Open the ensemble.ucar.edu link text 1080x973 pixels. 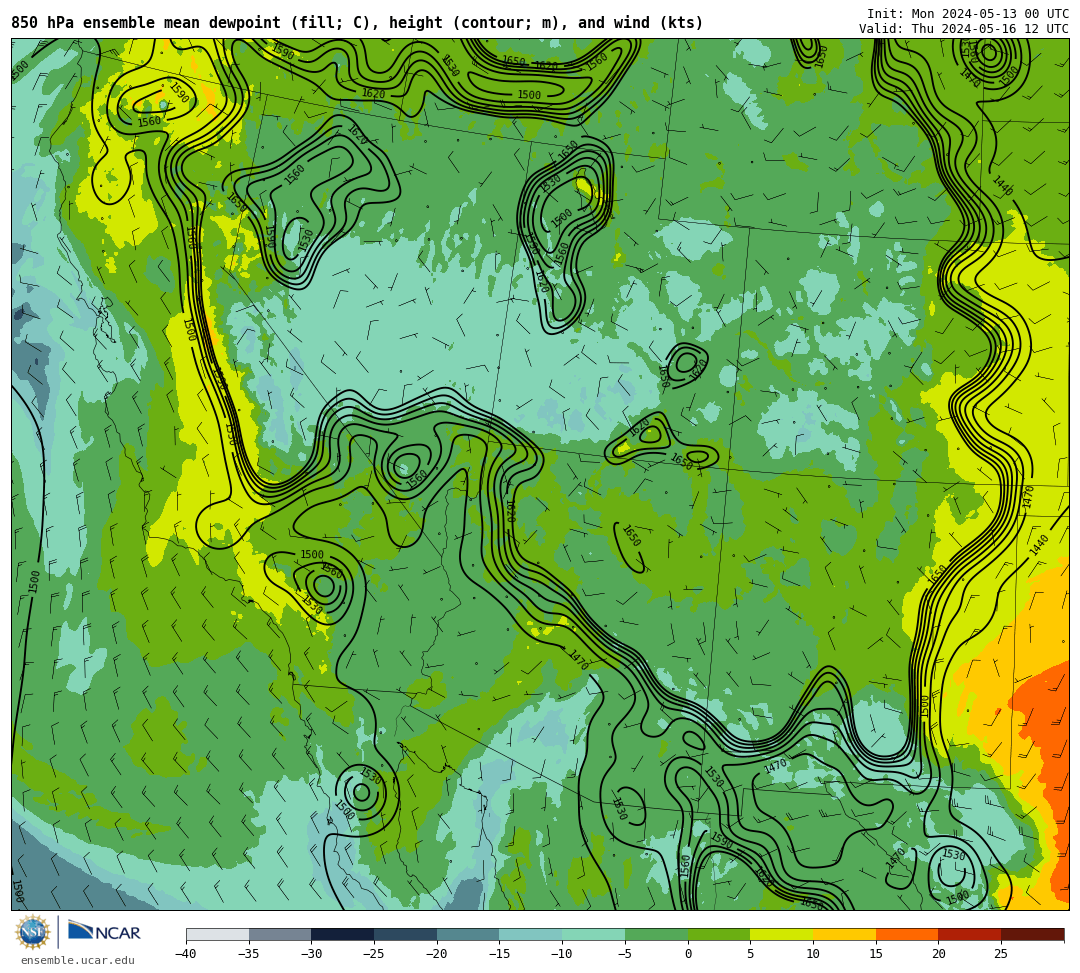(78, 960)
